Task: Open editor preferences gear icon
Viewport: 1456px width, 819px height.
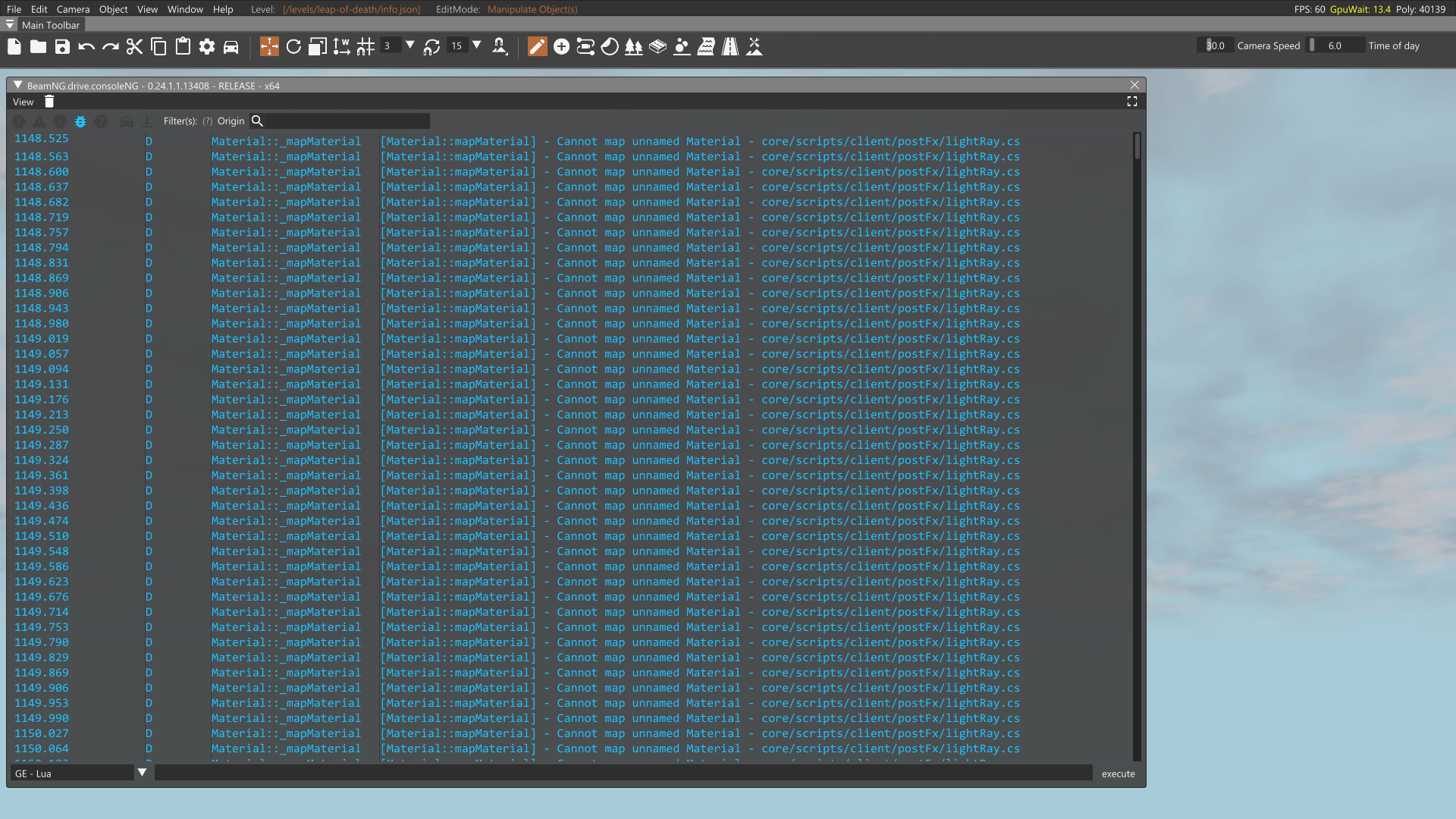Action: click(x=207, y=47)
